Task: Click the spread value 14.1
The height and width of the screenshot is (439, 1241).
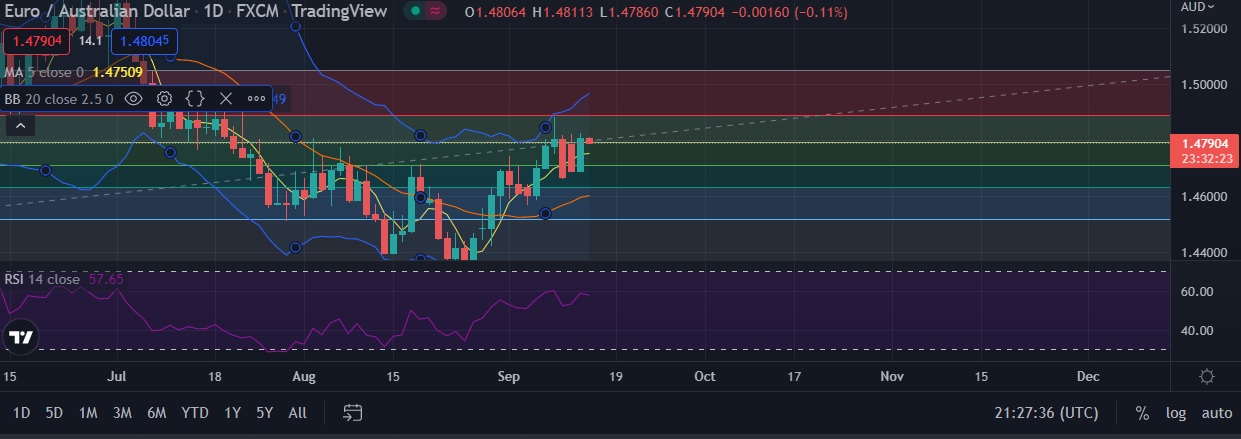Action: (x=90, y=42)
